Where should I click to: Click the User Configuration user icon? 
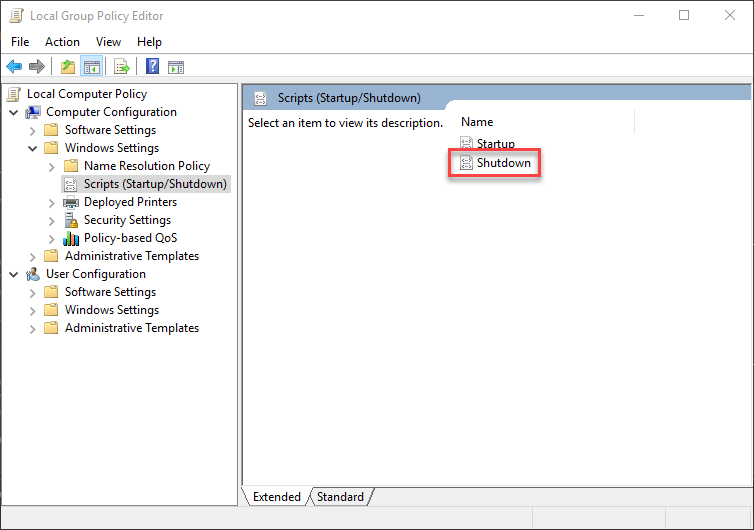[33, 274]
